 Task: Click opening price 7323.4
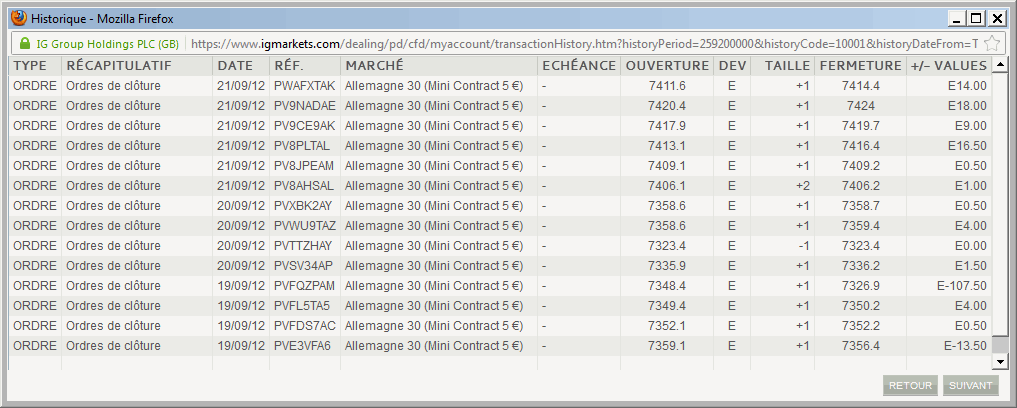pos(667,246)
